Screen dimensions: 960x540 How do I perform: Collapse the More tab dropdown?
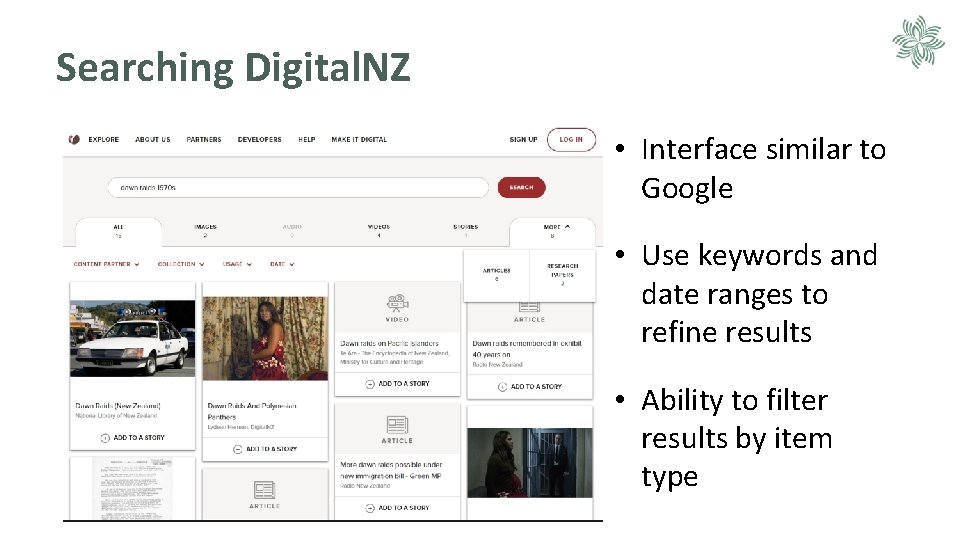[x=552, y=231]
